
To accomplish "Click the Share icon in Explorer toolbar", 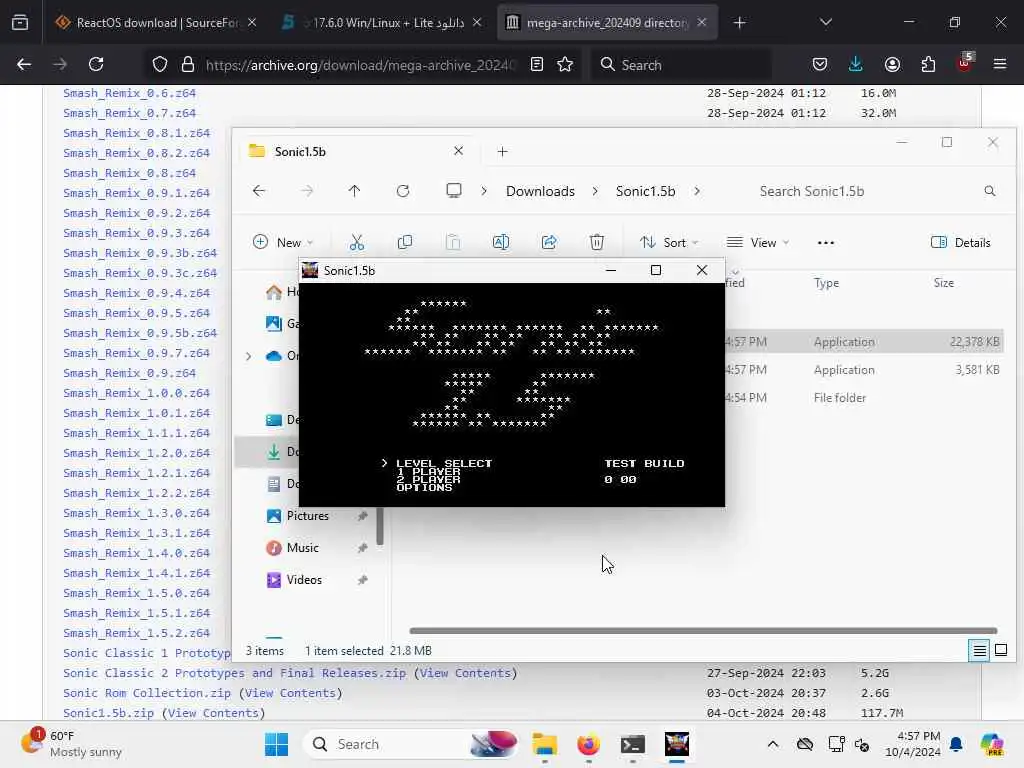I will pos(549,242).
